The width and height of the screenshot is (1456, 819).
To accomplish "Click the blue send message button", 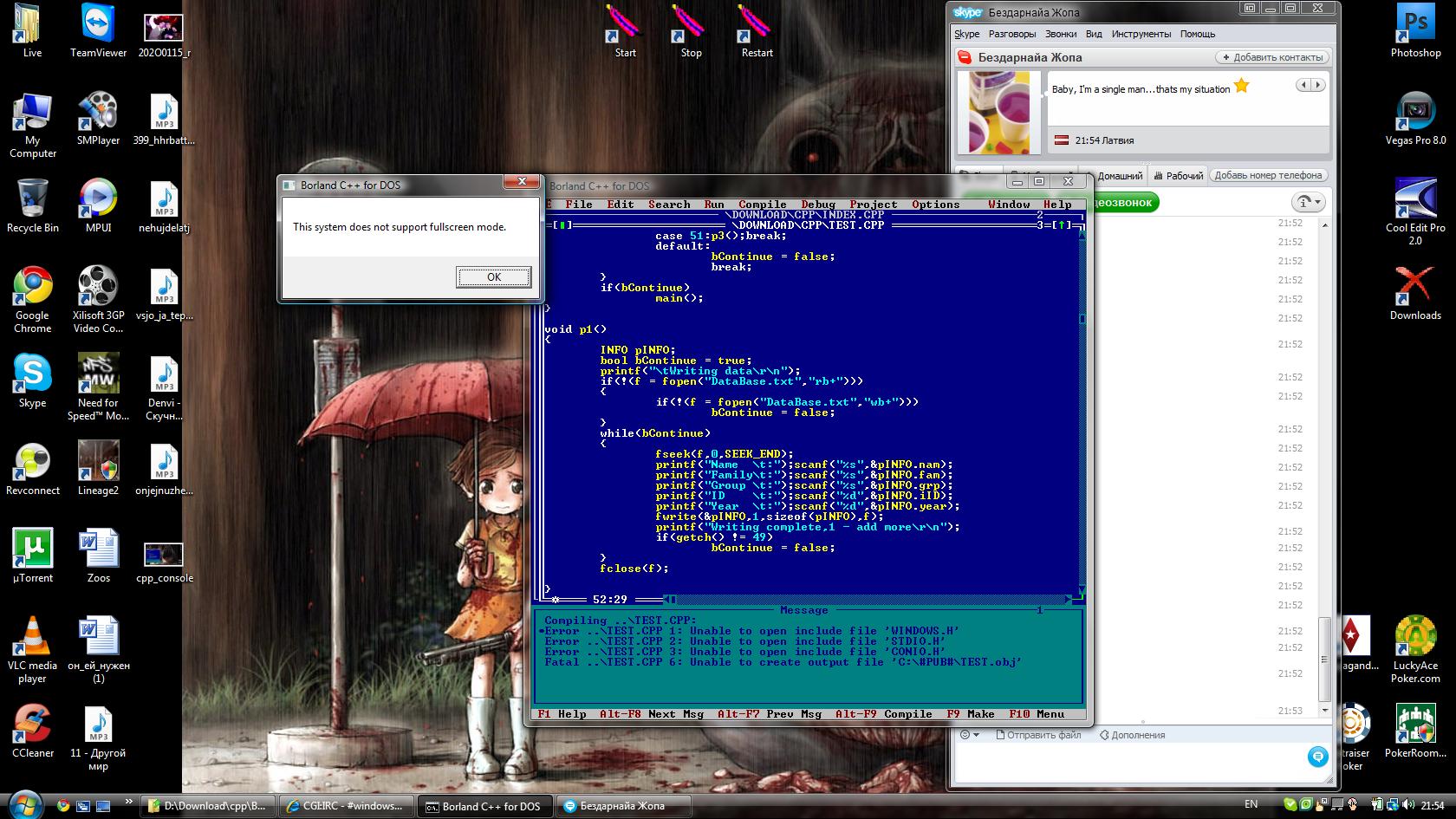I will (x=1317, y=757).
